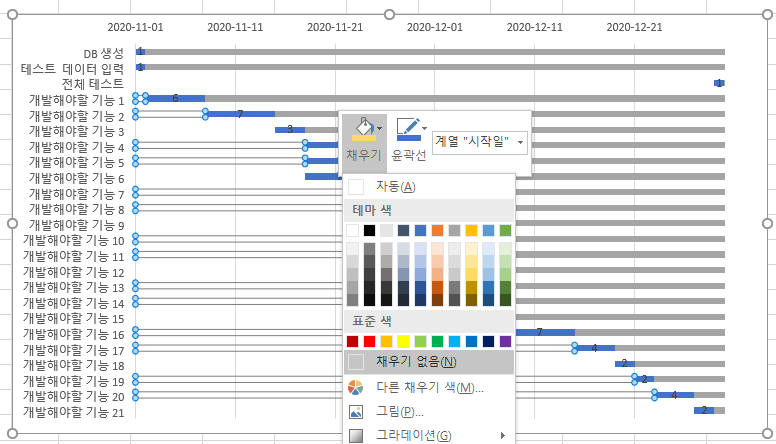
Task: Click the blue bar labeled 7 for 기능 2
Action: (240, 114)
